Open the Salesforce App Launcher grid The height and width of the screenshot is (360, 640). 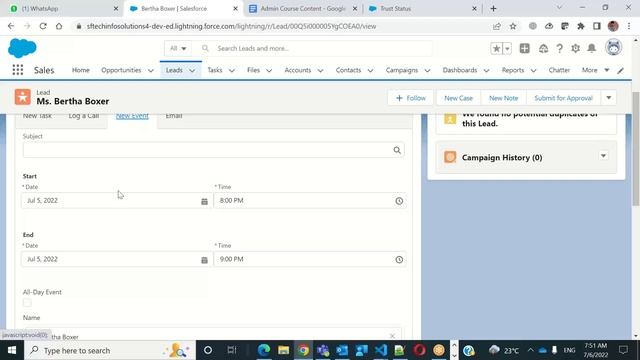(18, 70)
